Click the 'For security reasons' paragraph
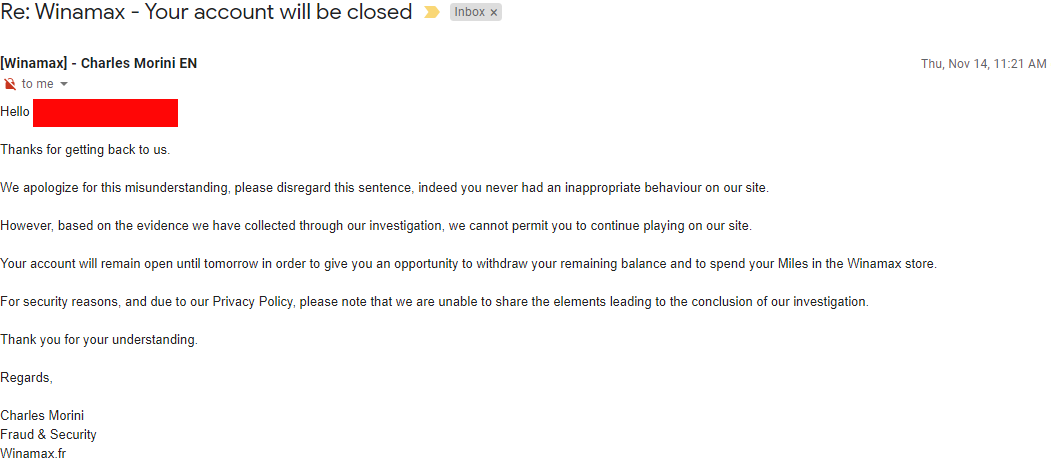 [434, 302]
